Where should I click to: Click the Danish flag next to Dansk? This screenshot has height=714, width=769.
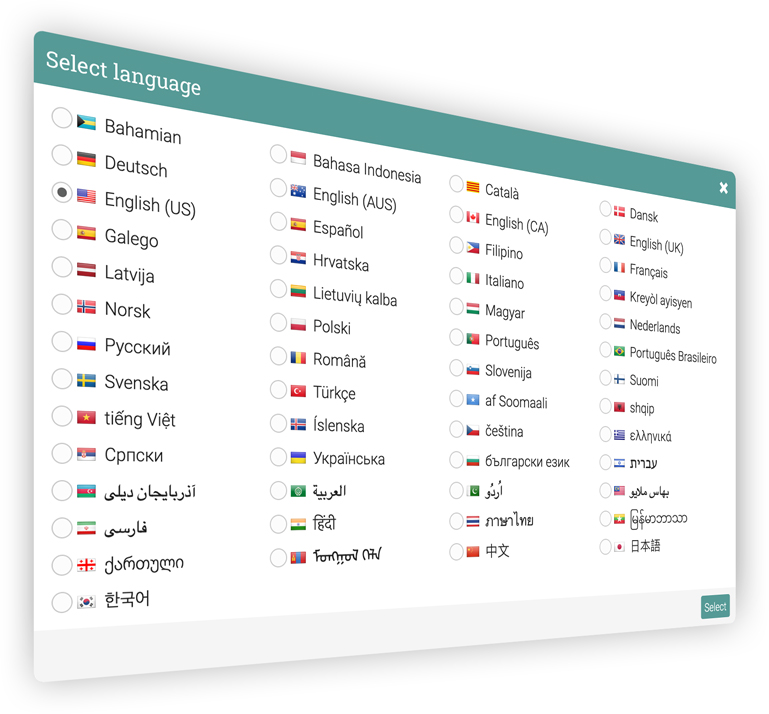(619, 211)
